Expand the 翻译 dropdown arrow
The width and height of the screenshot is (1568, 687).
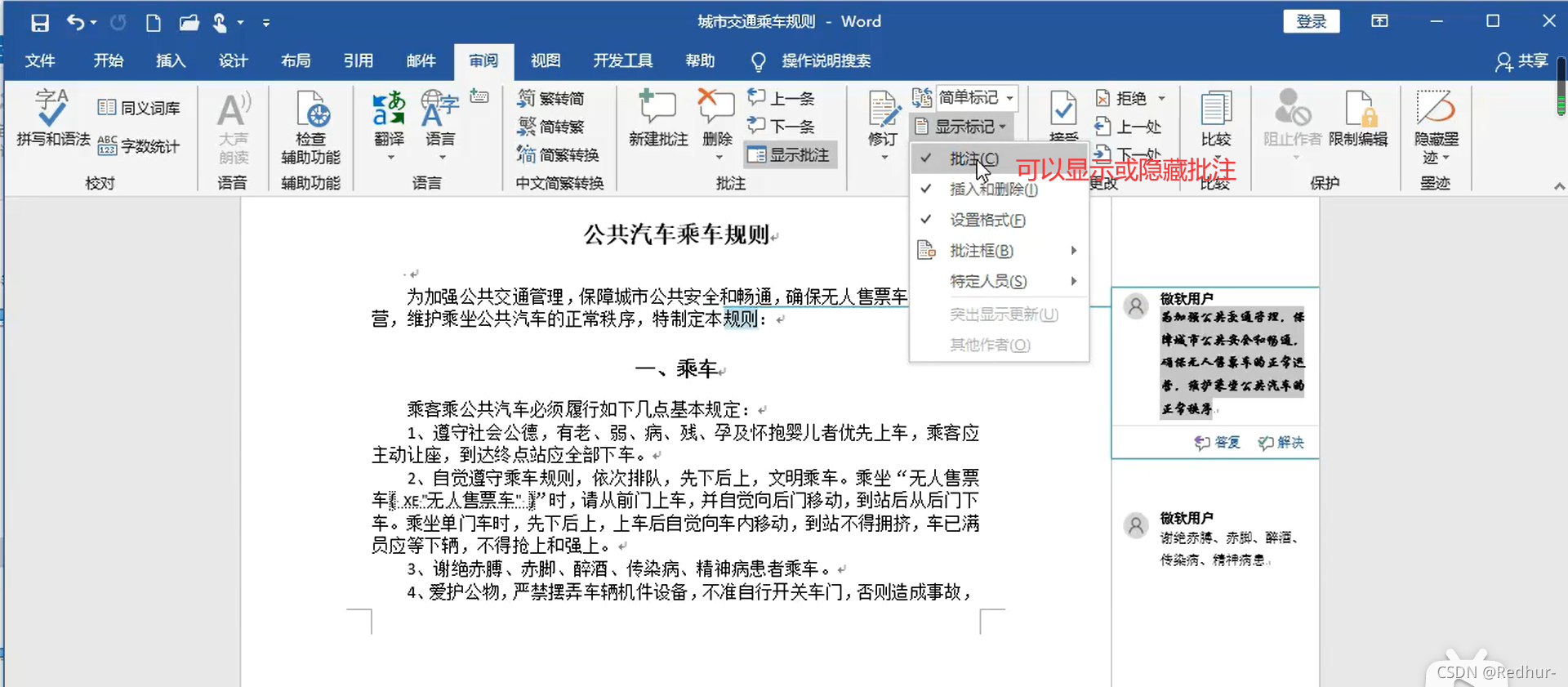tap(390, 157)
